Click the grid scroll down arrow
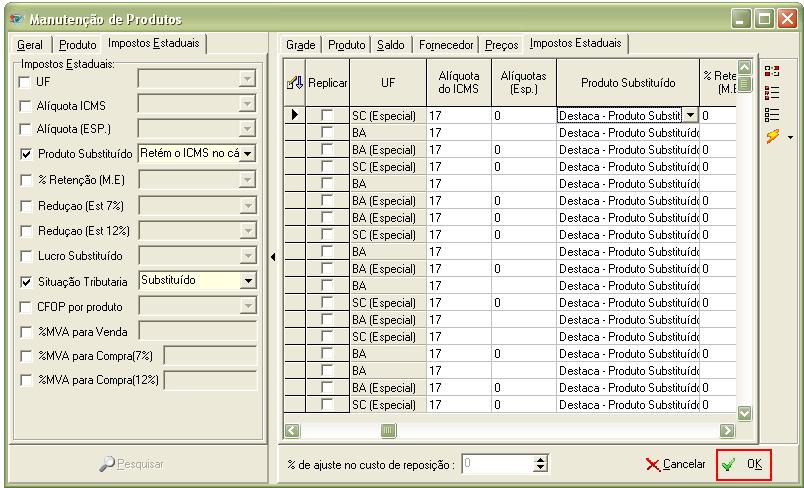The width and height of the screenshot is (804, 488). [745, 413]
